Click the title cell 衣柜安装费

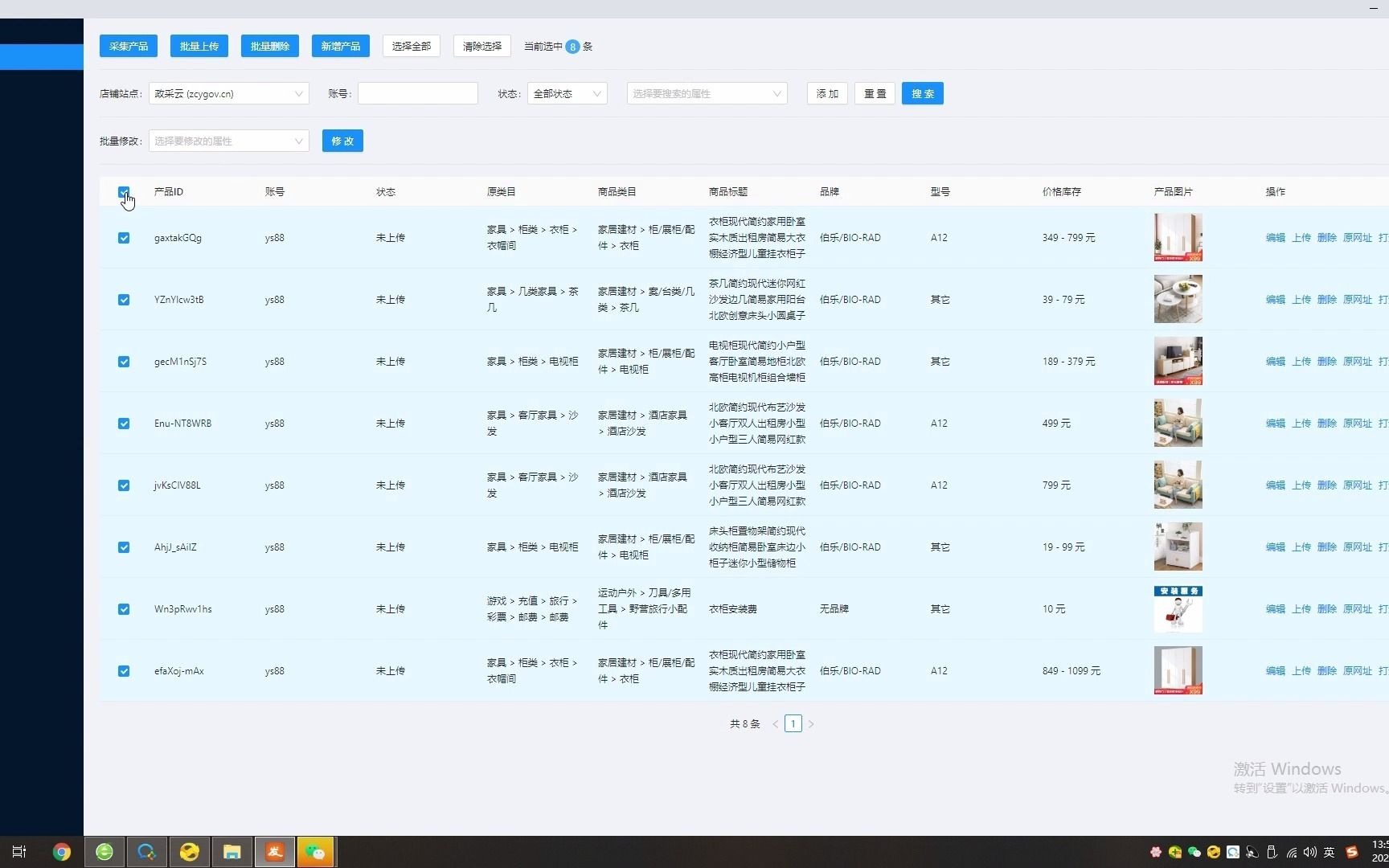click(x=733, y=609)
